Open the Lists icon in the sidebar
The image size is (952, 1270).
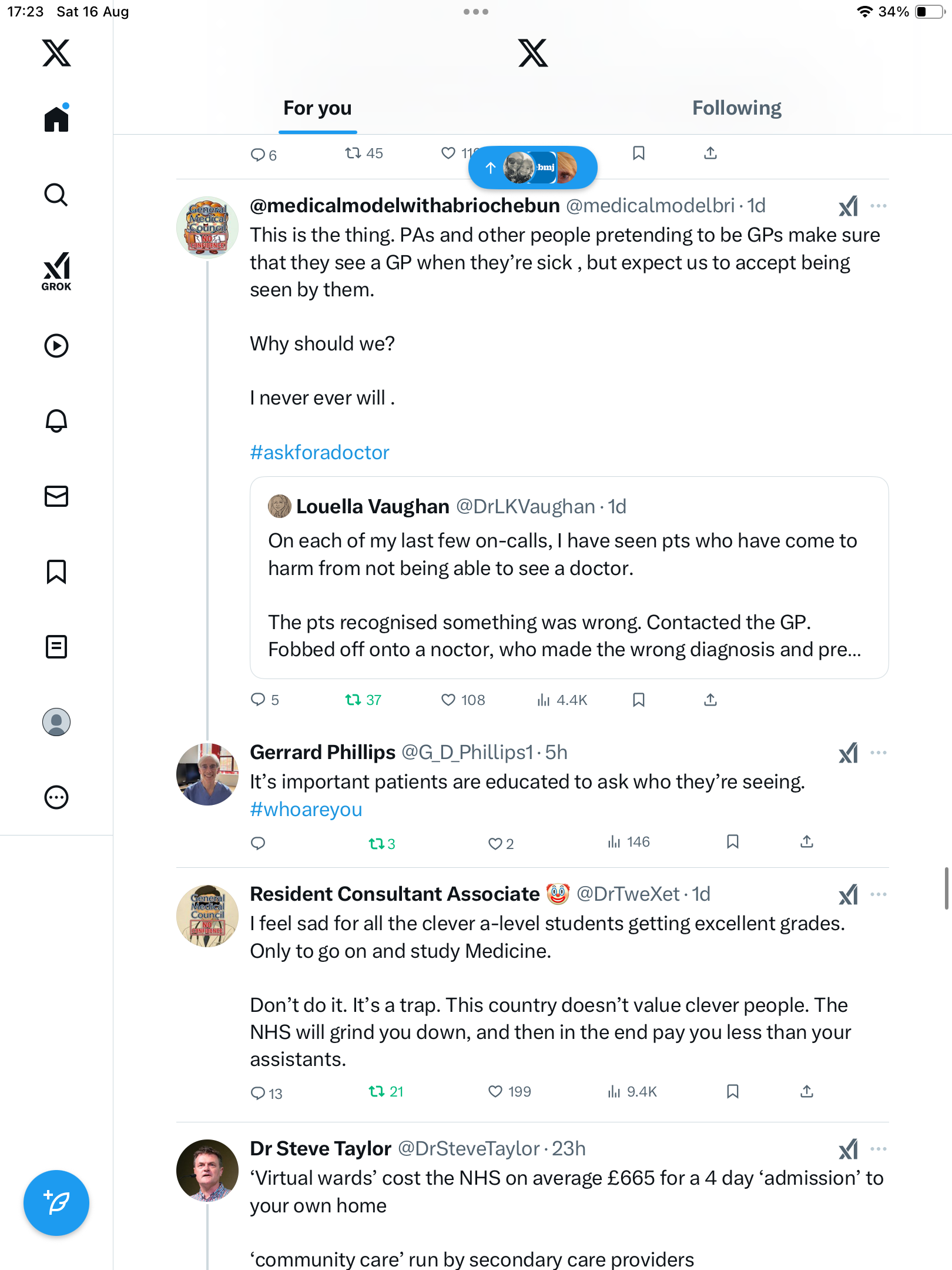56,647
